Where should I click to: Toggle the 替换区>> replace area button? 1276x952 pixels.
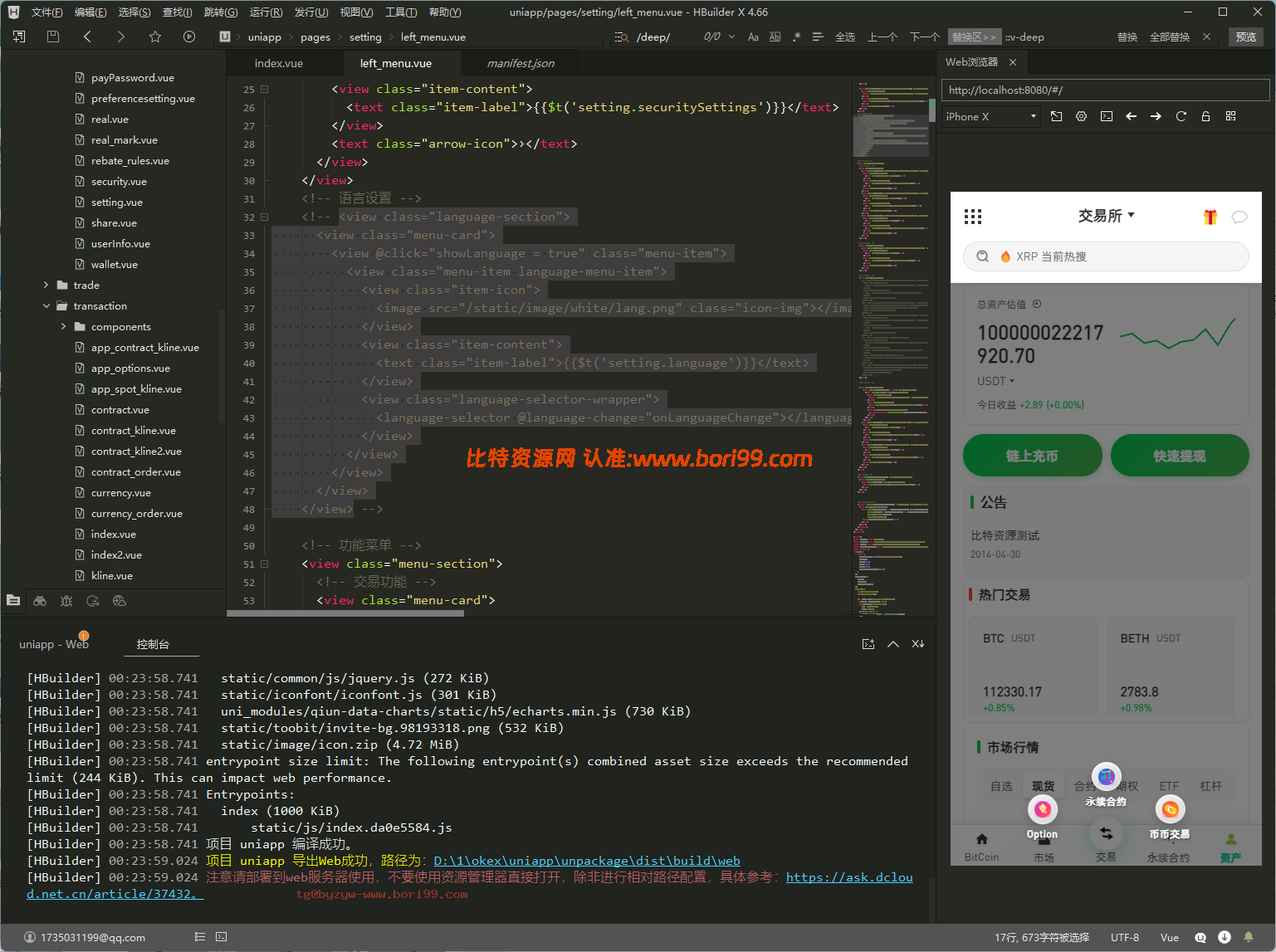[x=974, y=37]
